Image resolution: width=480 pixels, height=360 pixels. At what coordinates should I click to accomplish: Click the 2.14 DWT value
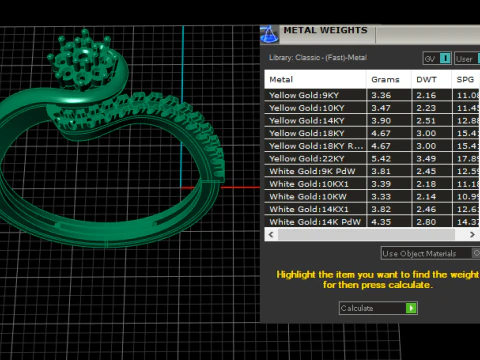click(x=426, y=197)
